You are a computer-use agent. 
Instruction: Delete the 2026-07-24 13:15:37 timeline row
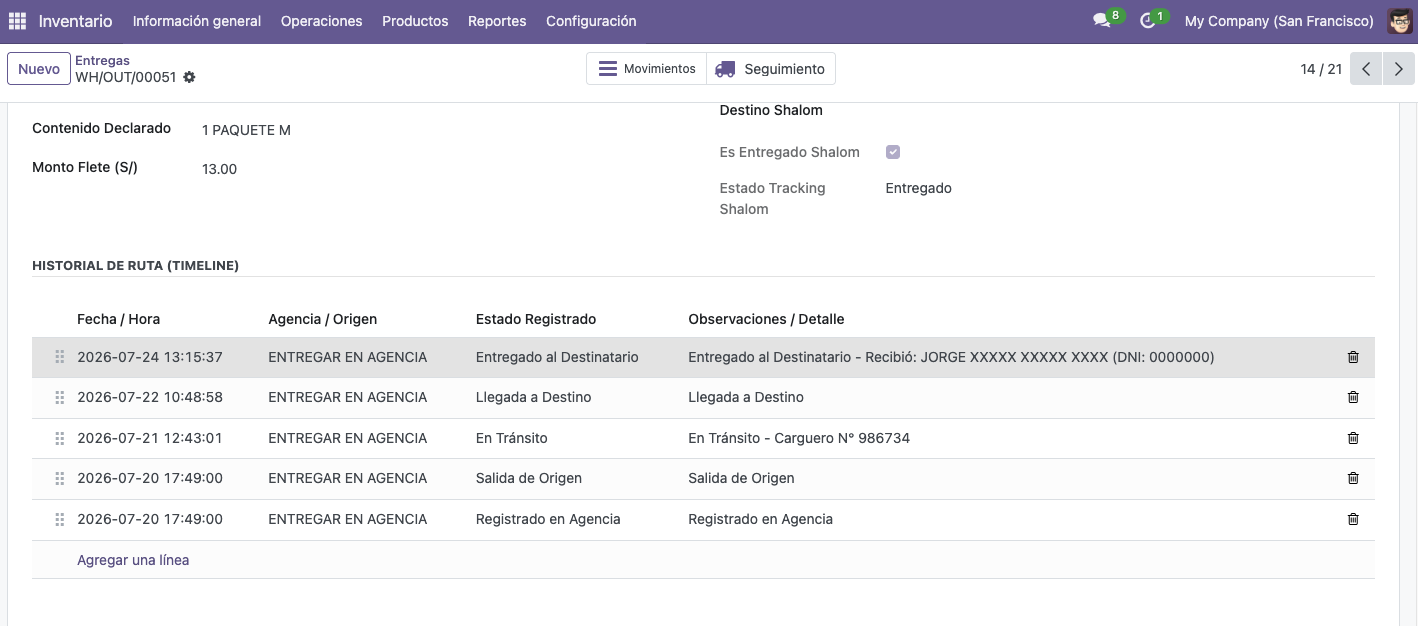tap(1353, 357)
